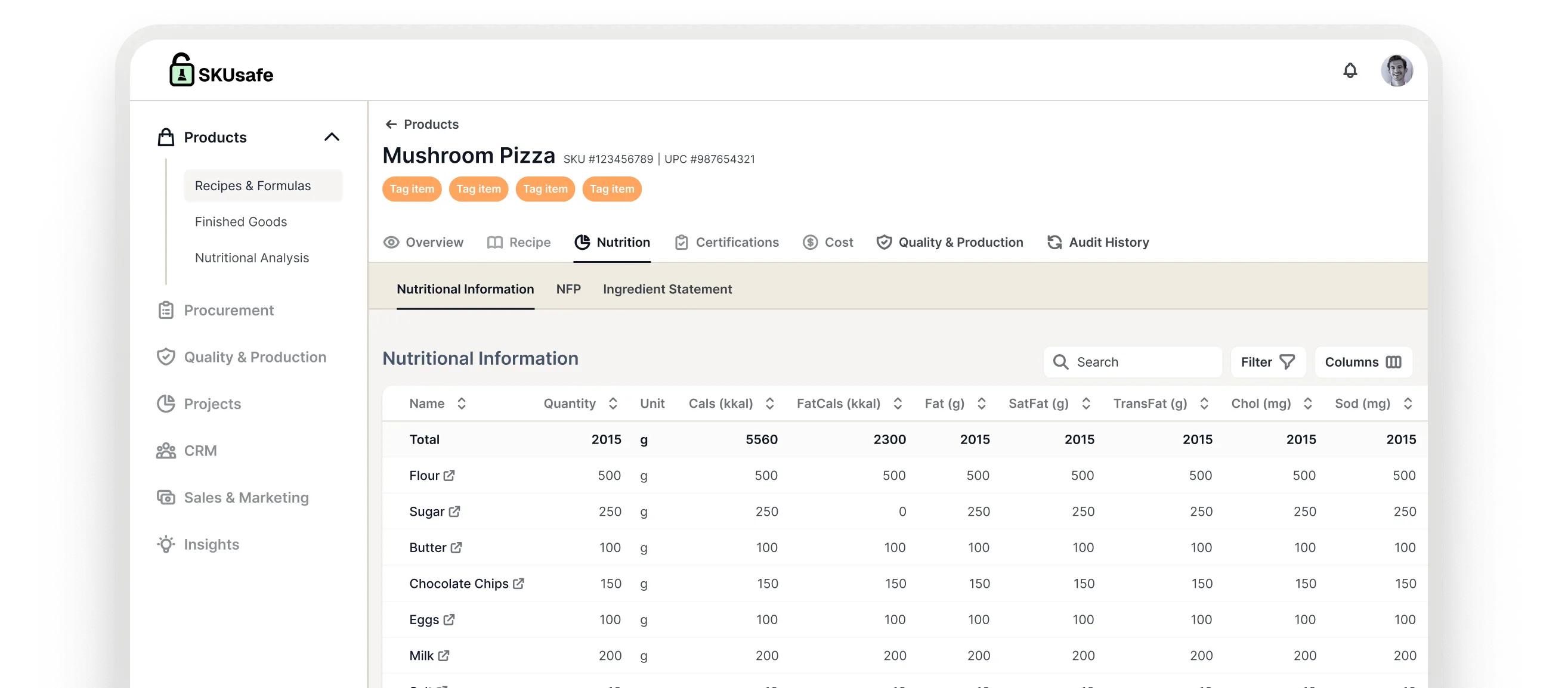Click the Search input field

[1133, 362]
